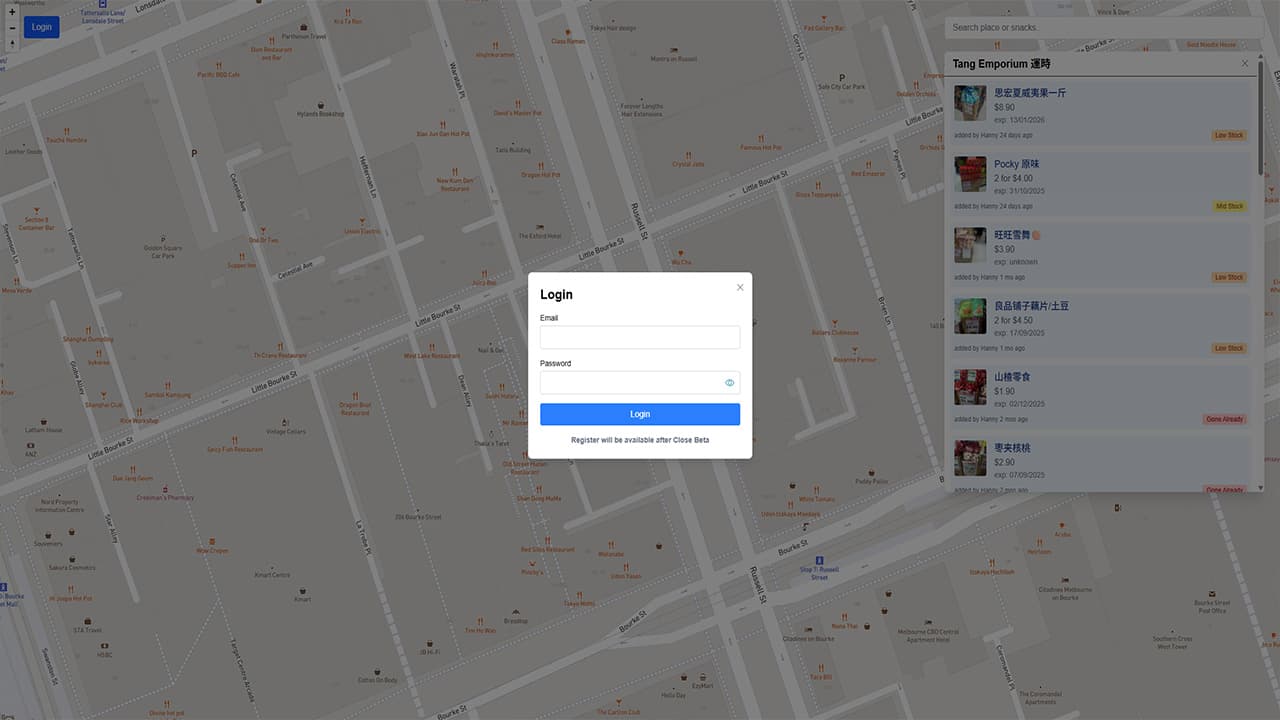The image size is (1280, 720).
Task: Click the Login button at top left
Action: (x=42, y=27)
